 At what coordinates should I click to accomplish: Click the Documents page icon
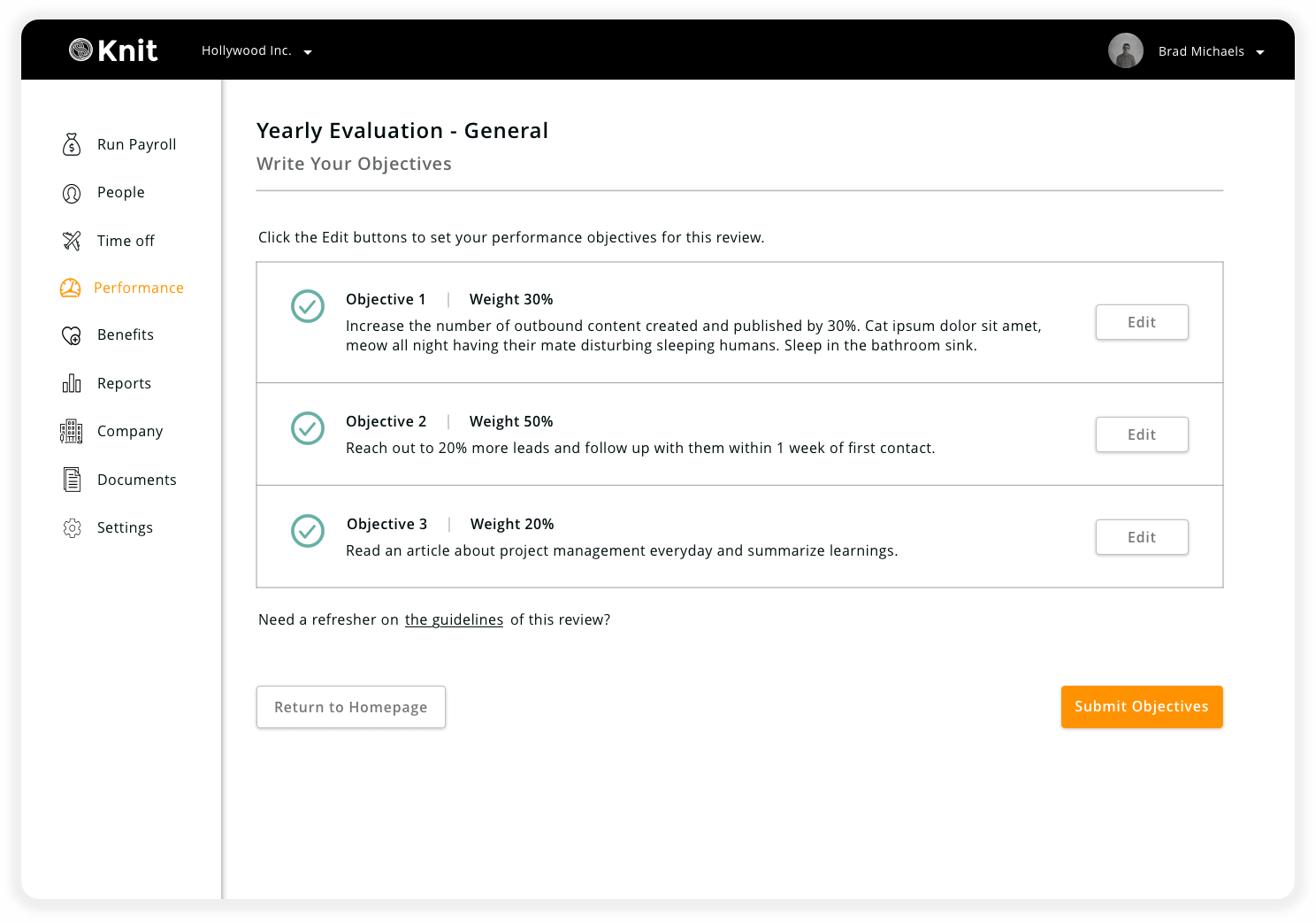72,480
